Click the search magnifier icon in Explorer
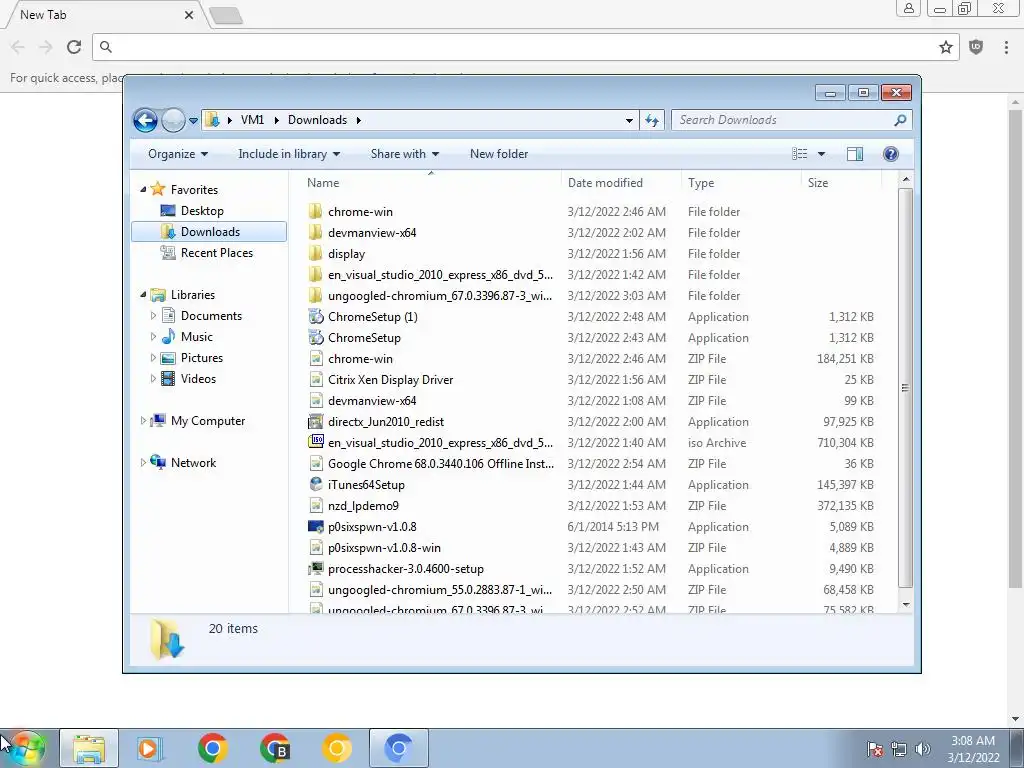1024x768 pixels. [900, 120]
